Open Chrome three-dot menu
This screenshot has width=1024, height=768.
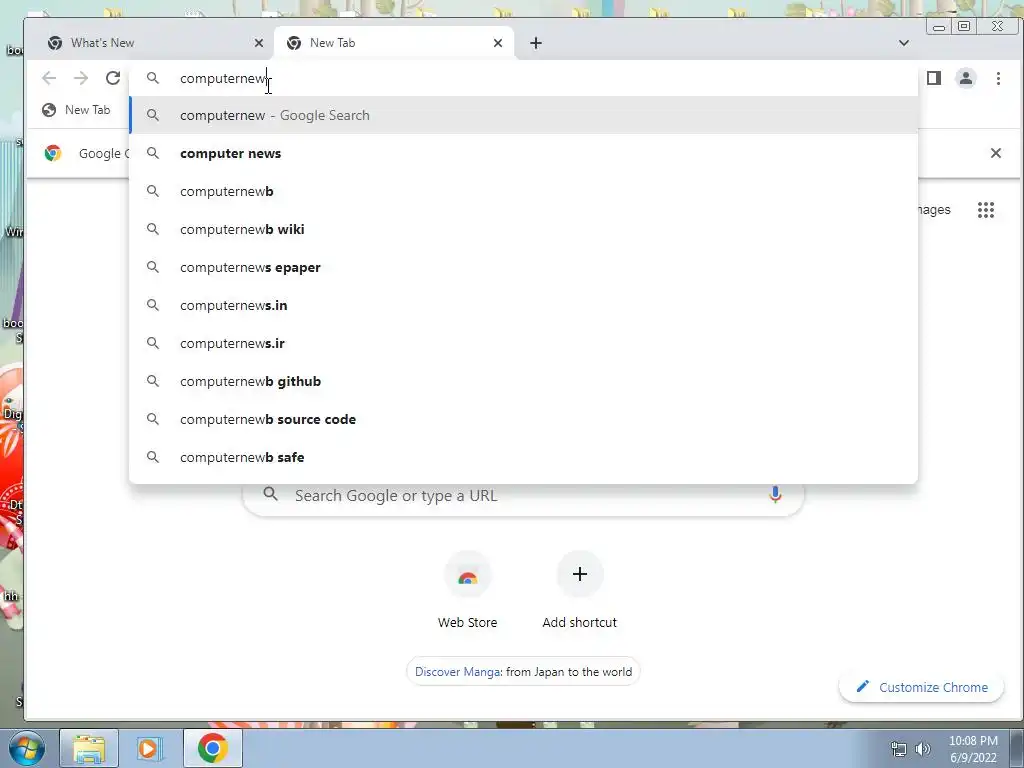(998, 78)
